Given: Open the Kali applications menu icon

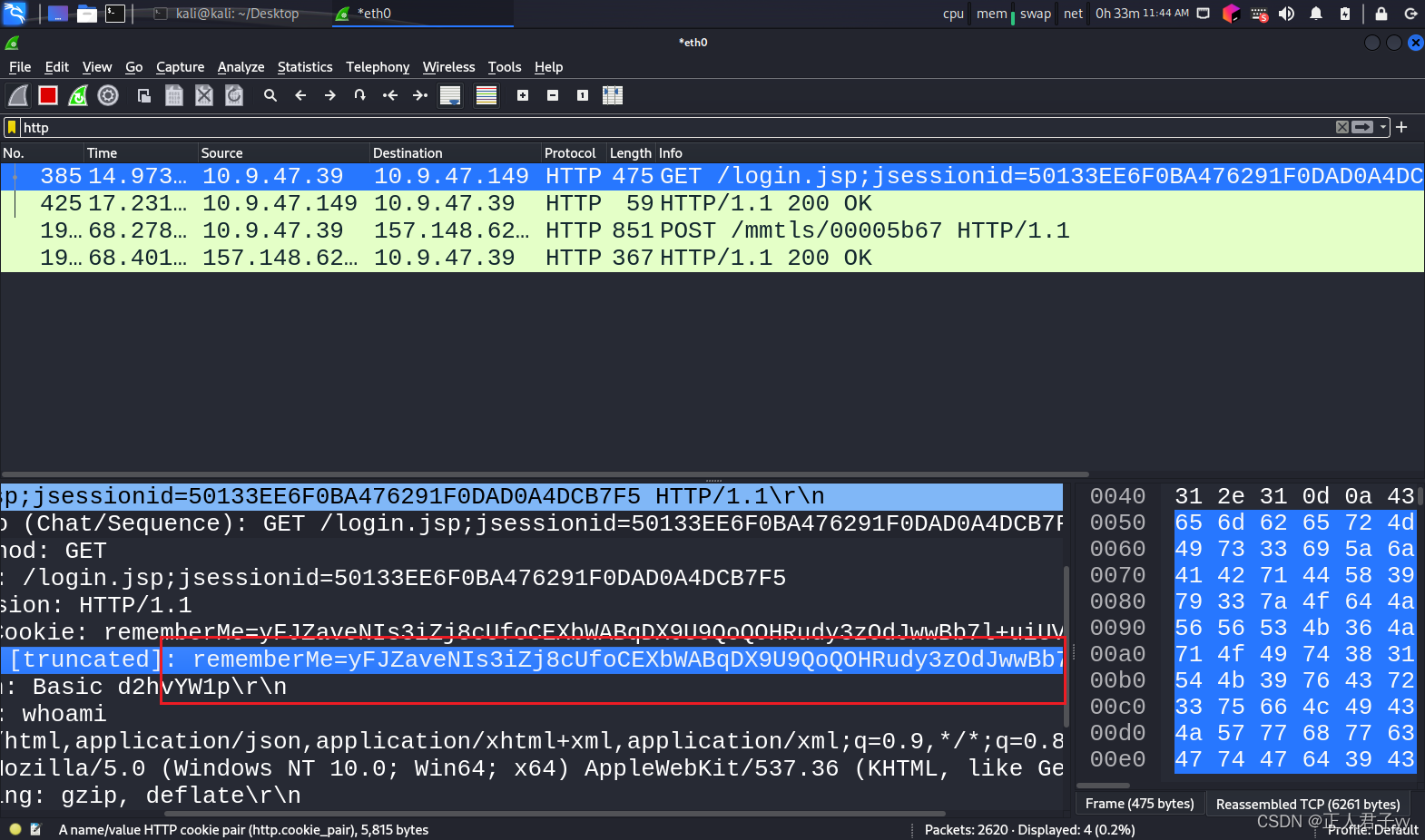Looking at the screenshot, I should click(x=15, y=14).
